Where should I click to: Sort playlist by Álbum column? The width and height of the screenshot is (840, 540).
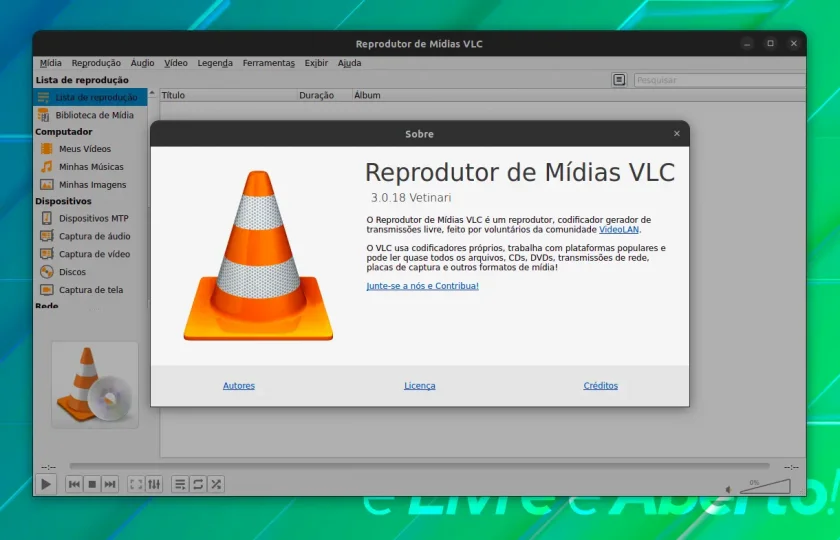pyautogui.click(x=579, y=95)
